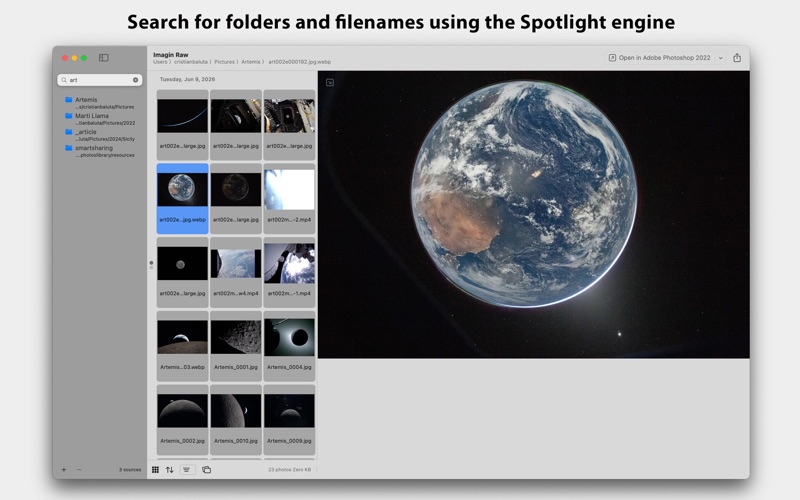
Task: Zoom the window with green button
Action: click(84, 58)
